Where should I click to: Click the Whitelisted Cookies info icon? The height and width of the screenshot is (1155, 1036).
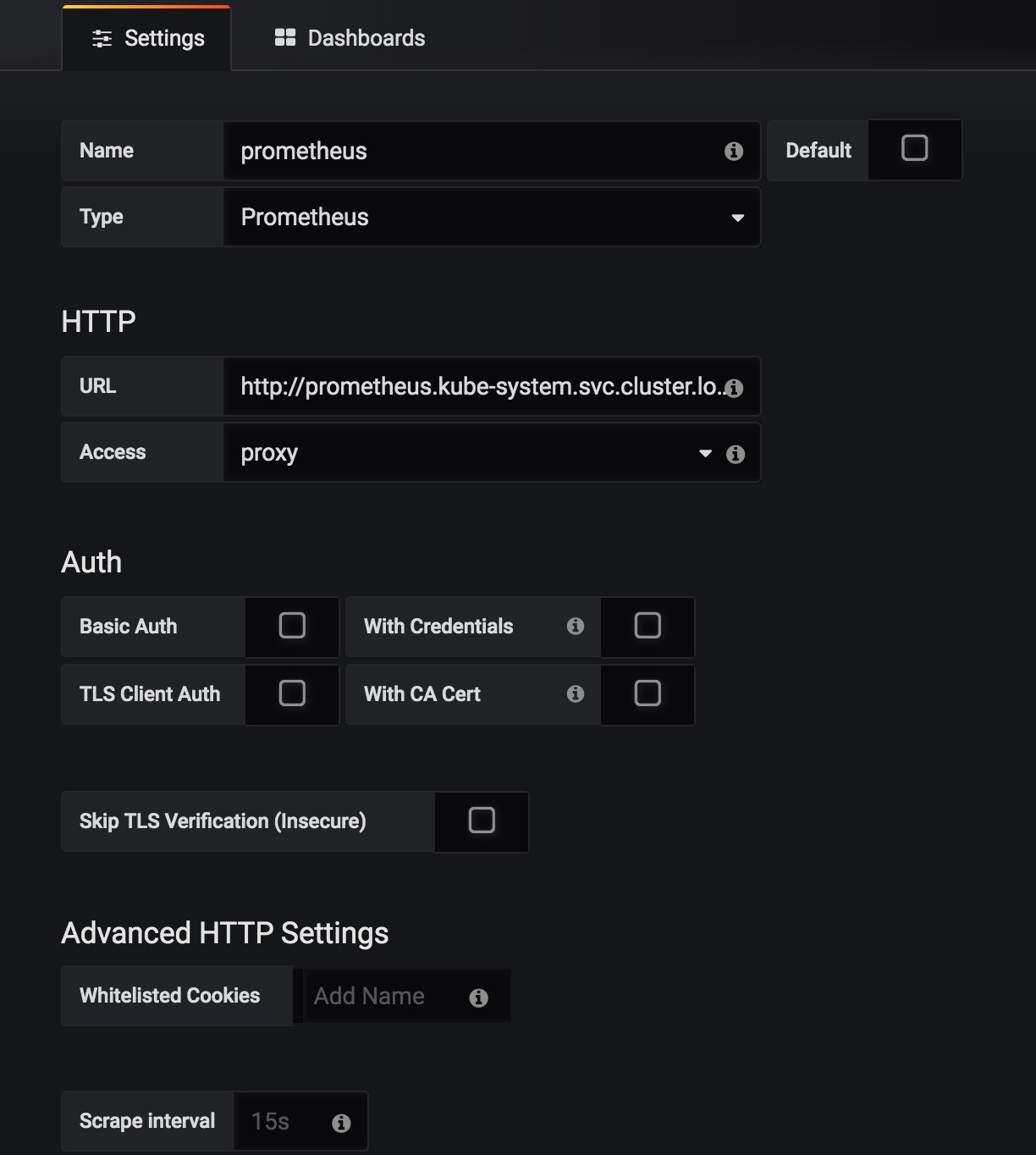pos(478,997)
